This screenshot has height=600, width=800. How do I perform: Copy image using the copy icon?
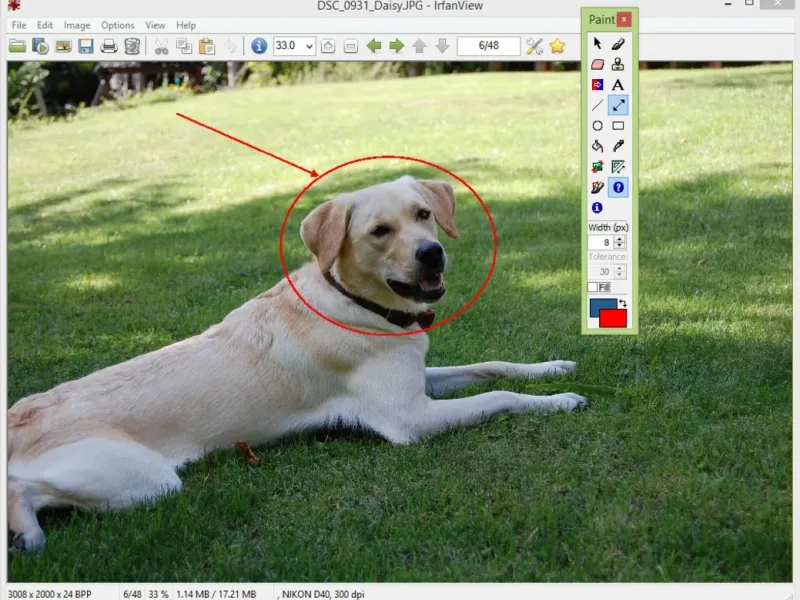click(184, 46)
